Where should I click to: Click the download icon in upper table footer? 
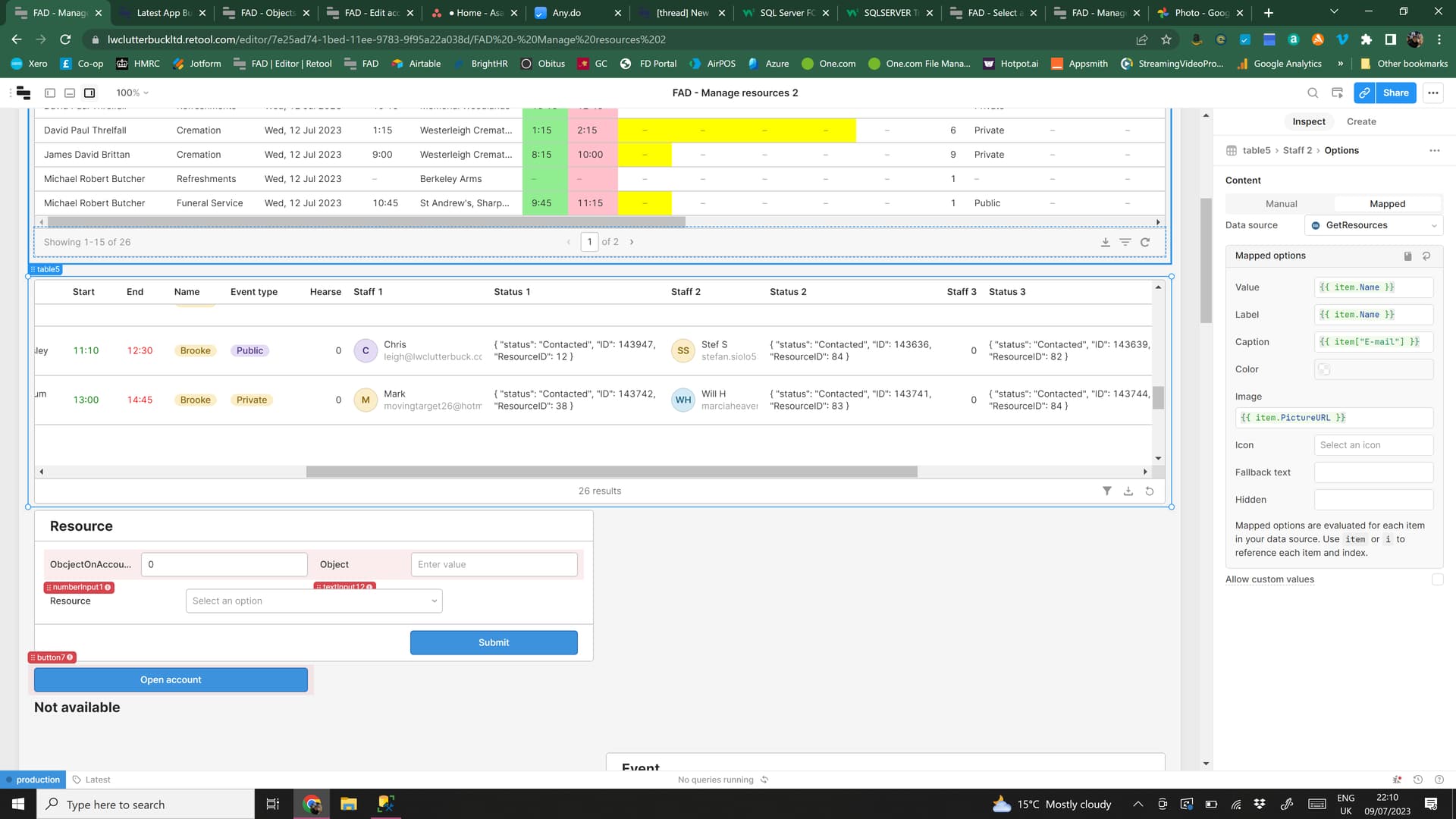[1106, 242]
